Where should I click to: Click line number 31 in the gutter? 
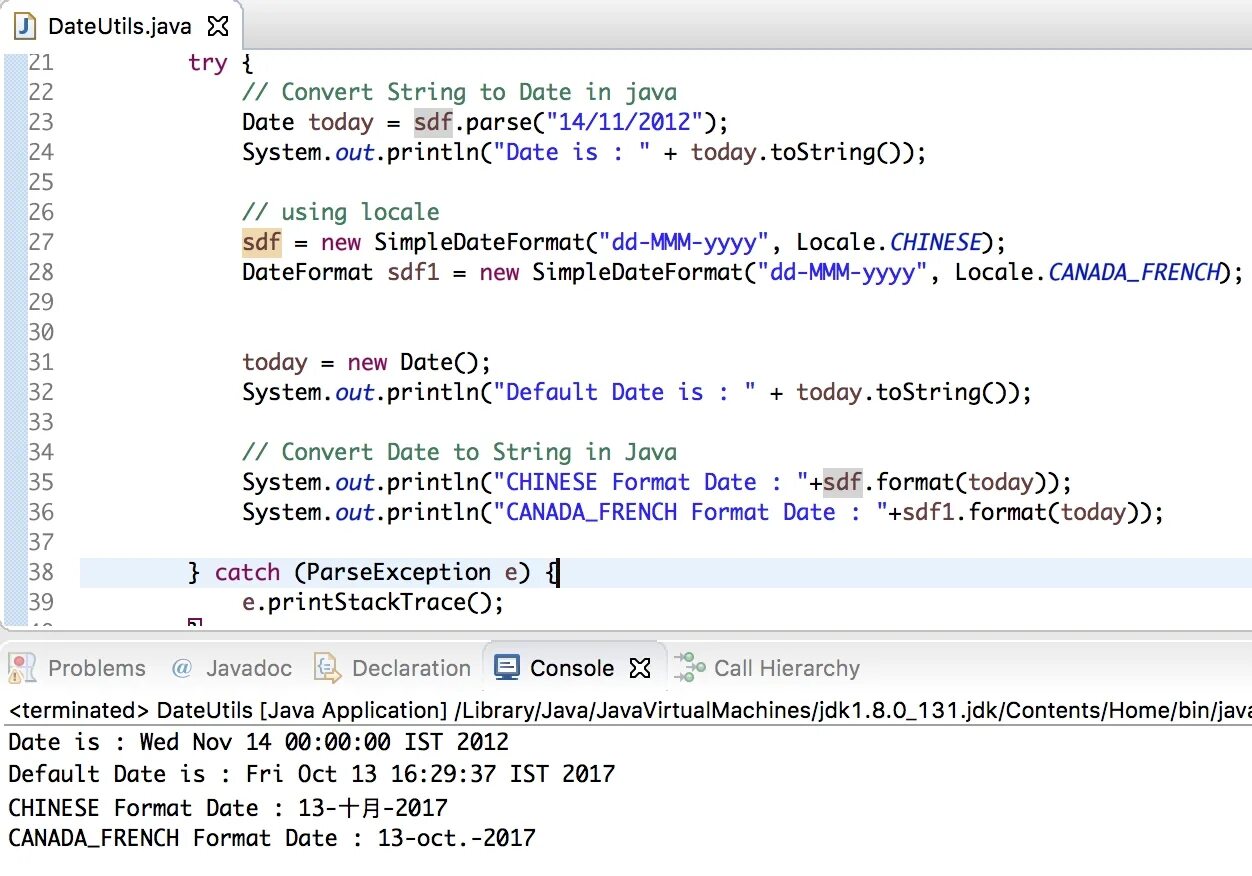point(40,362)
